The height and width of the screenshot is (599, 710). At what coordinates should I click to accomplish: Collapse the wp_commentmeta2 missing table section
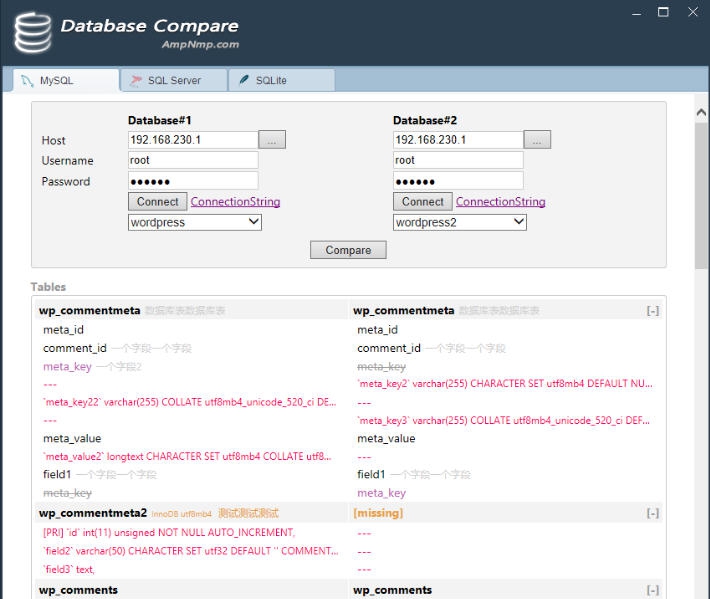coord(652,513)
